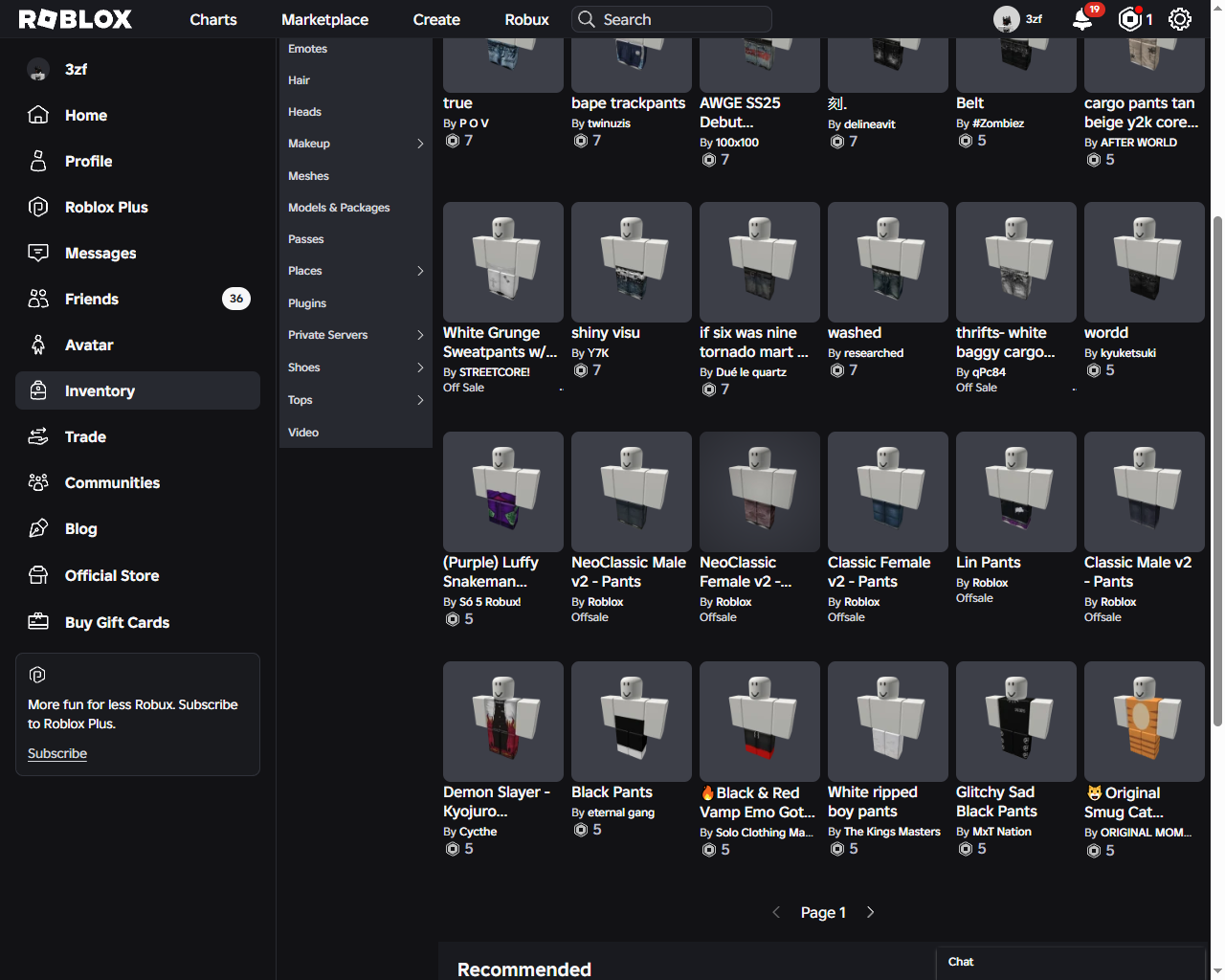Open the Black Pants item link
This screenshot has width=1225, height=980.
pyautogui.click(x=612, y=792)
